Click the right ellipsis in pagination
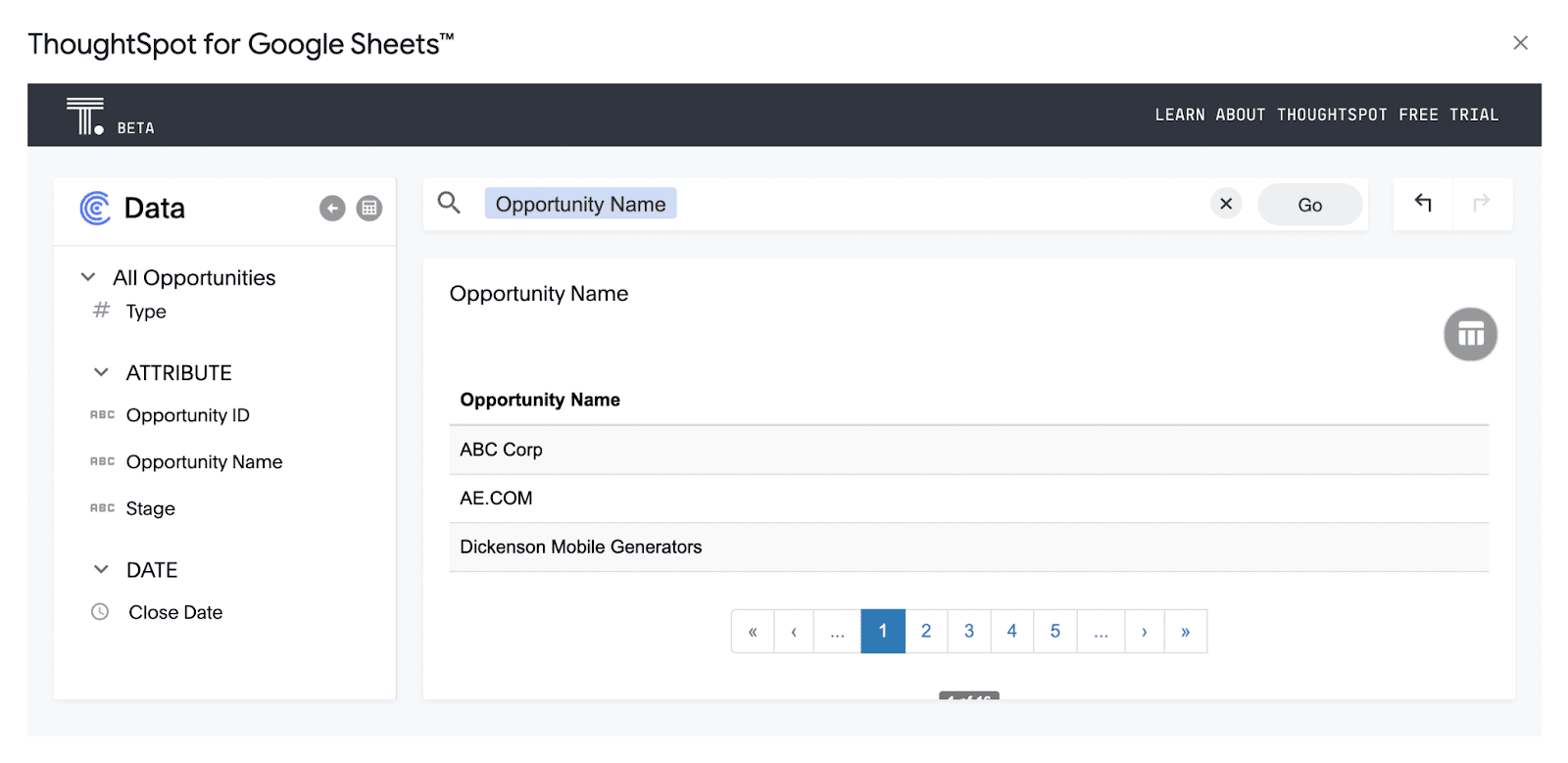 point(1102,632)
